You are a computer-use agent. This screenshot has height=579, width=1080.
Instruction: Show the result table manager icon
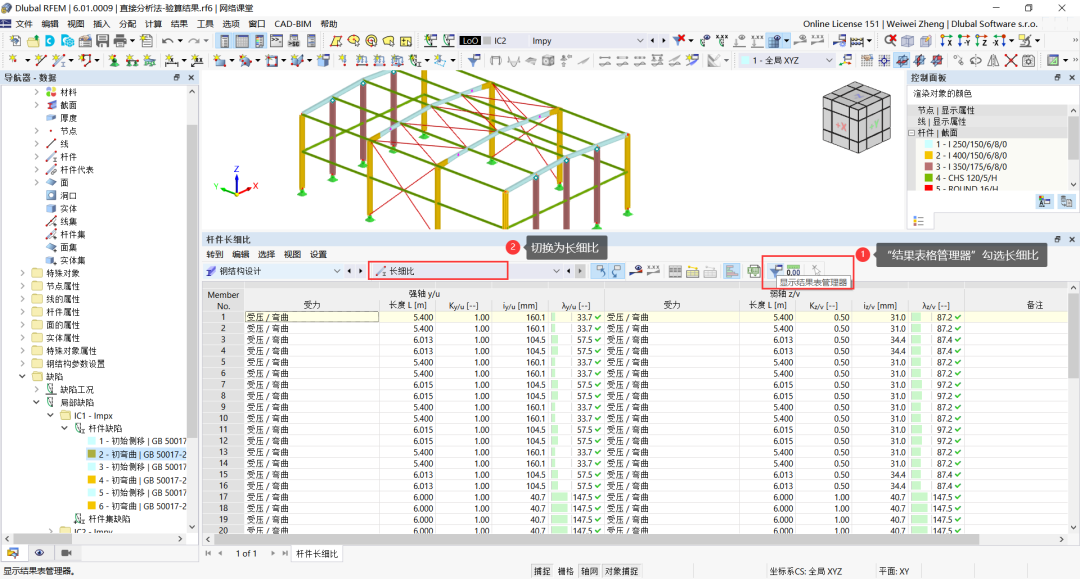click(776, 271)
